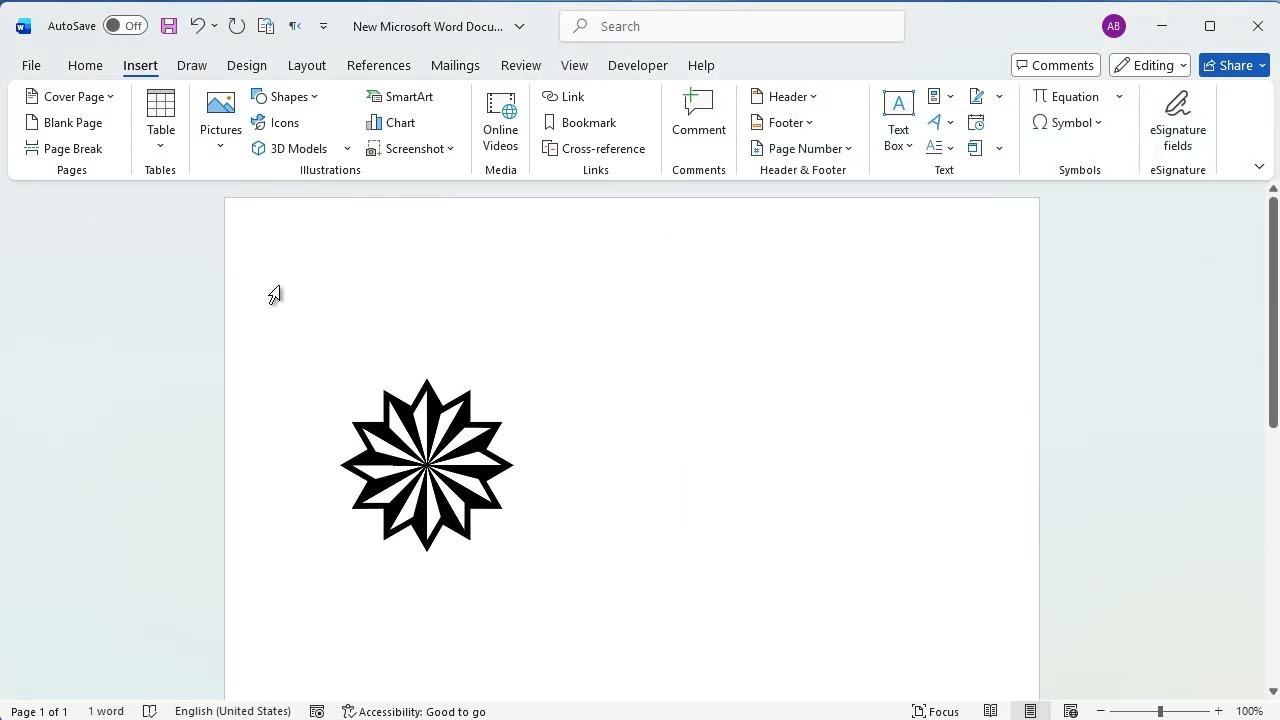Click the Drop Cap icon
The width and height of the screenshot is (1280, 720).
(x=934, y=148)
